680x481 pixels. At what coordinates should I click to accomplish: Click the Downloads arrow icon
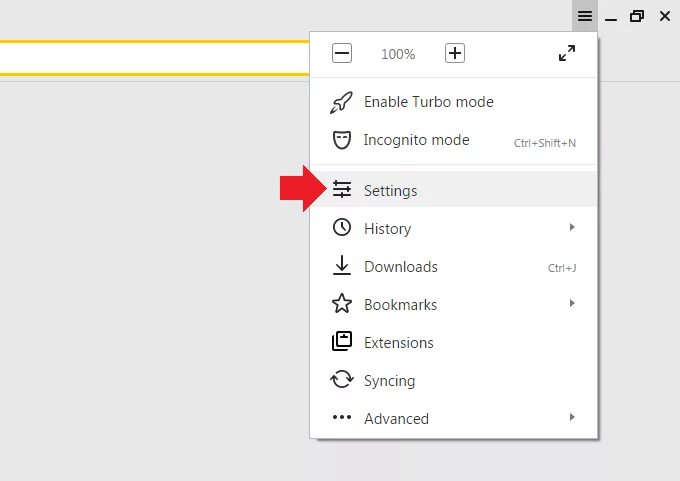[x=342, y=265]
